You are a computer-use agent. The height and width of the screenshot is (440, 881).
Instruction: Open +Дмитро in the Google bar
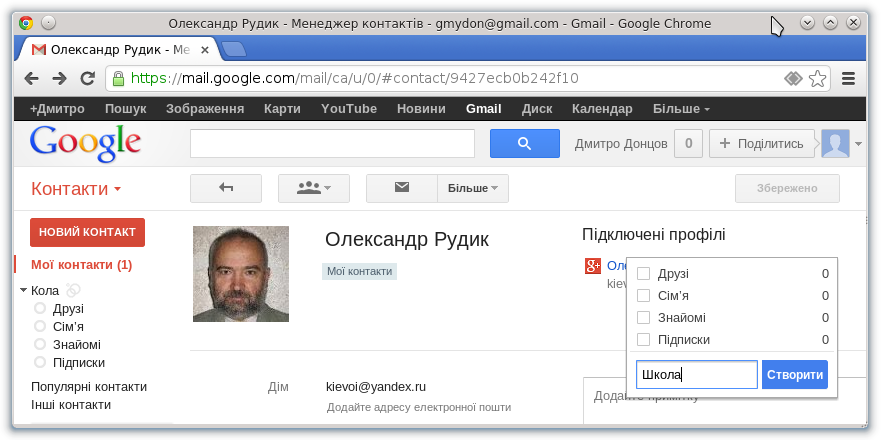[x=57, y=108]
